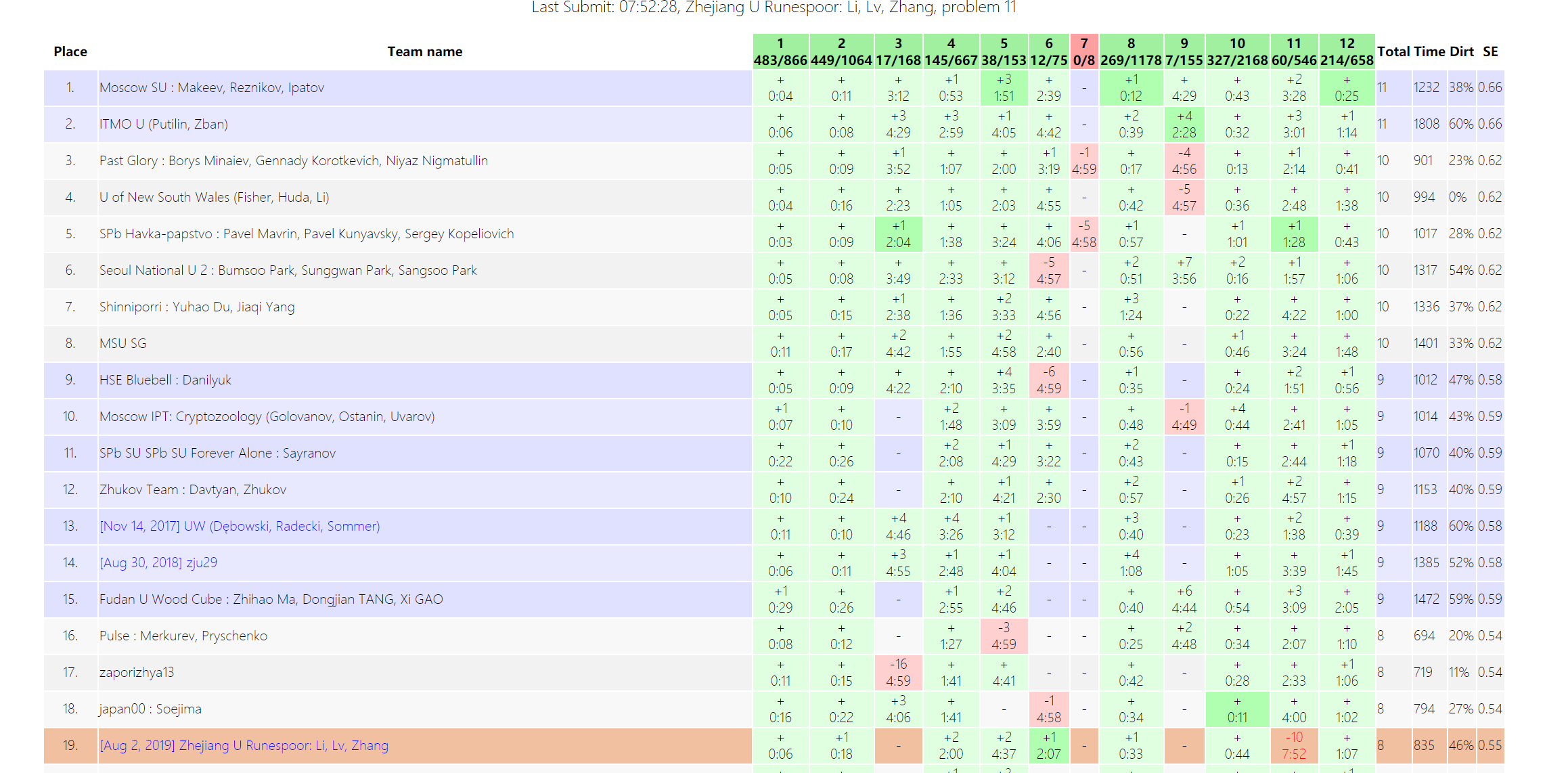The image size is (1568, 773).
Task: Click the UW Dębowski, Radecki, Sommer team link
Action: (x=240, y=526)
